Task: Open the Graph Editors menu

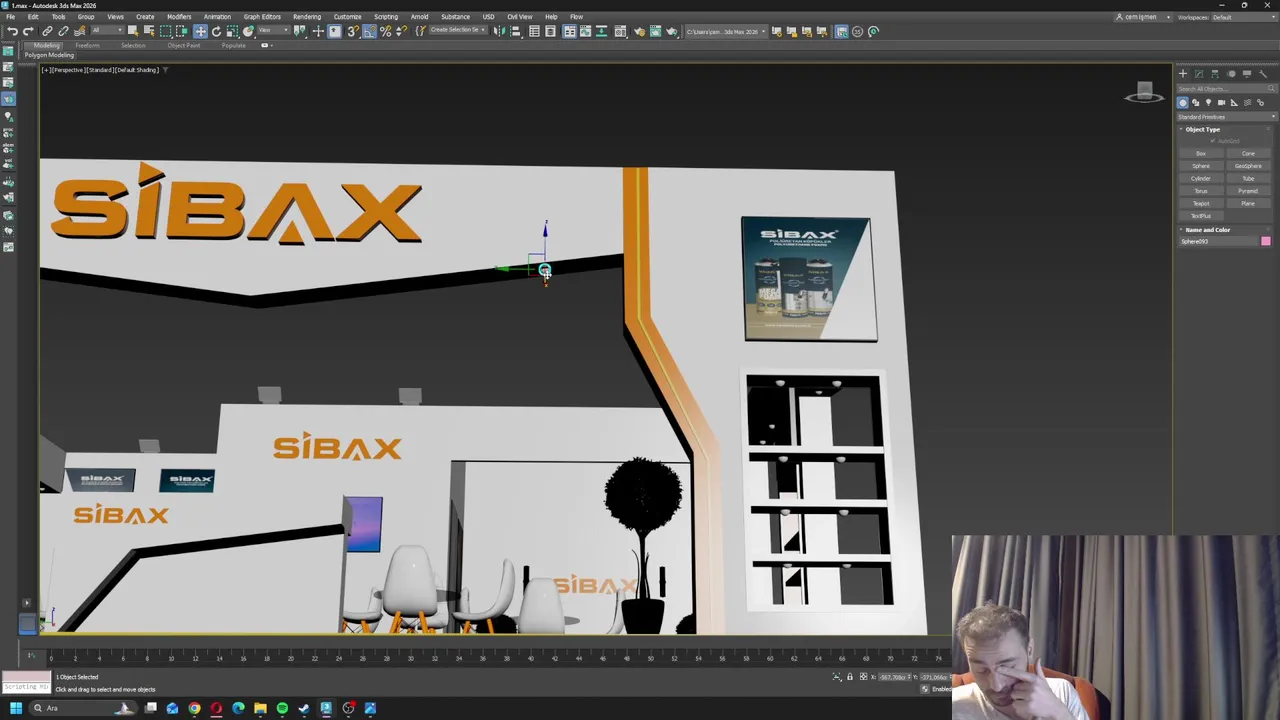Action: [x=262, y=17]
